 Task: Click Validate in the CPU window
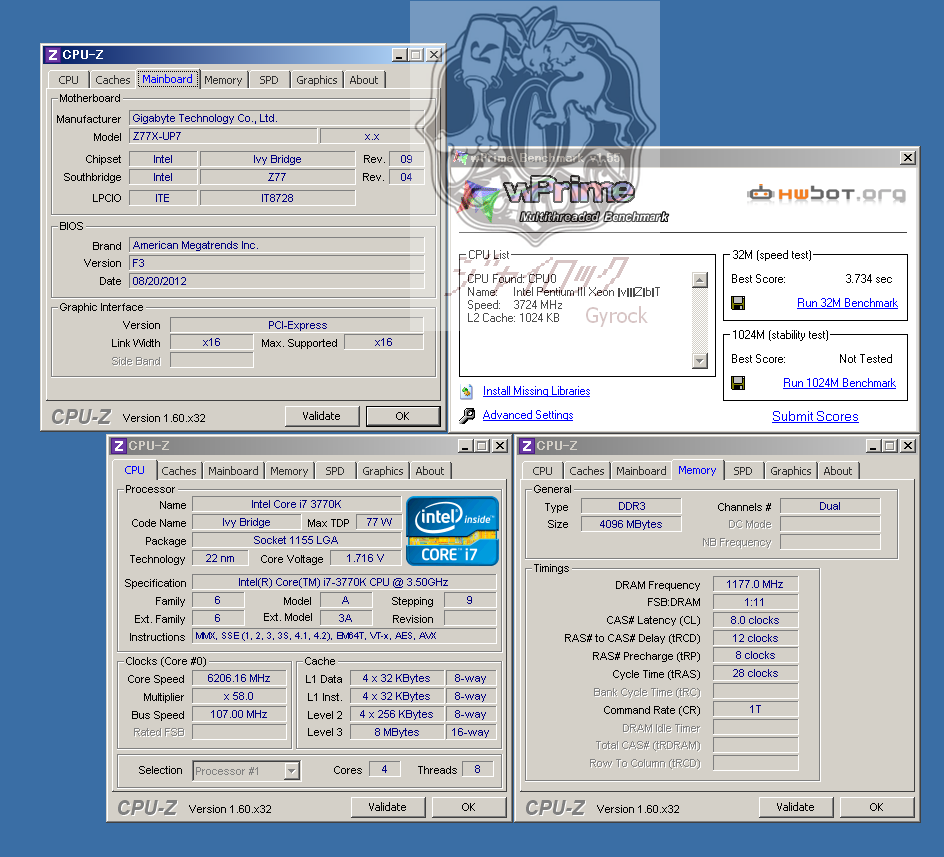point(388,807)
